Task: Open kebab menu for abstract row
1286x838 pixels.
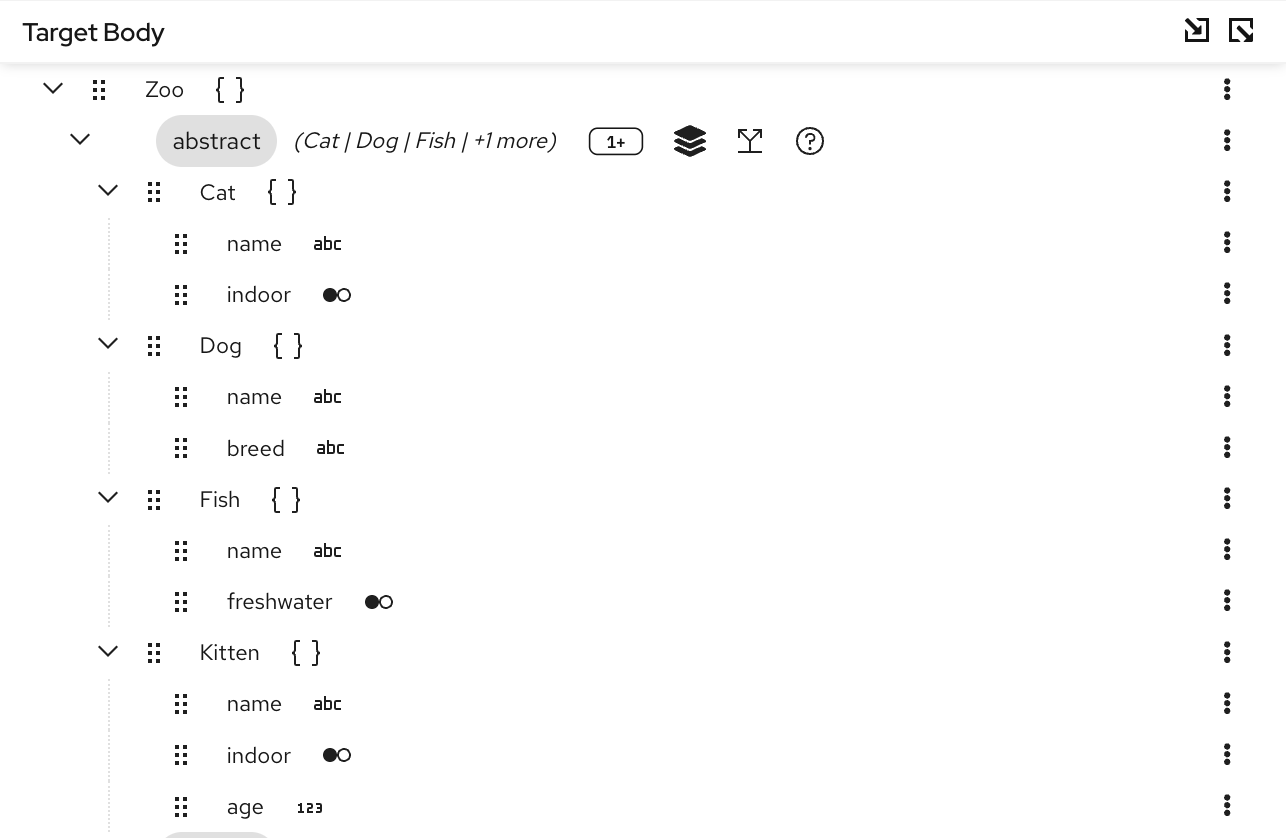Action: [x=1227, y=140]
